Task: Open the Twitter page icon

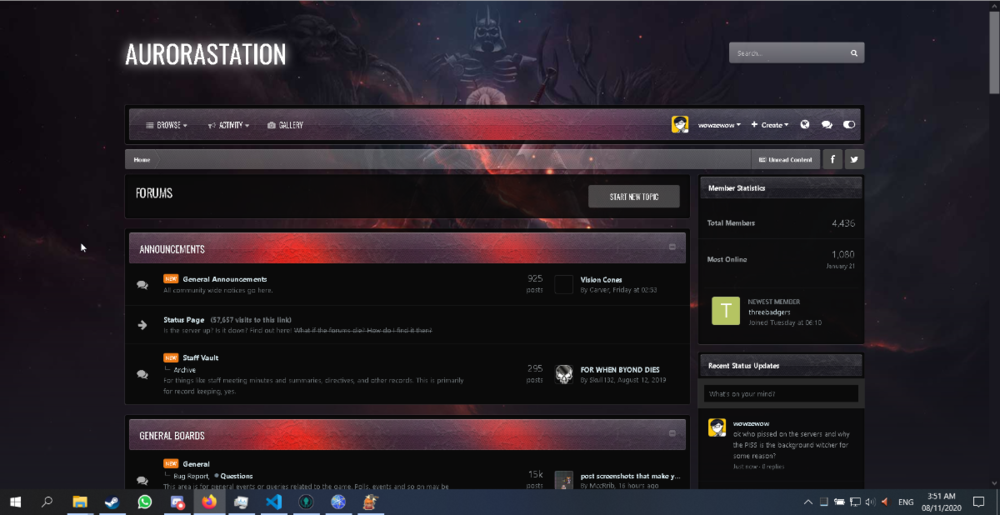Action: pos(854,159)
